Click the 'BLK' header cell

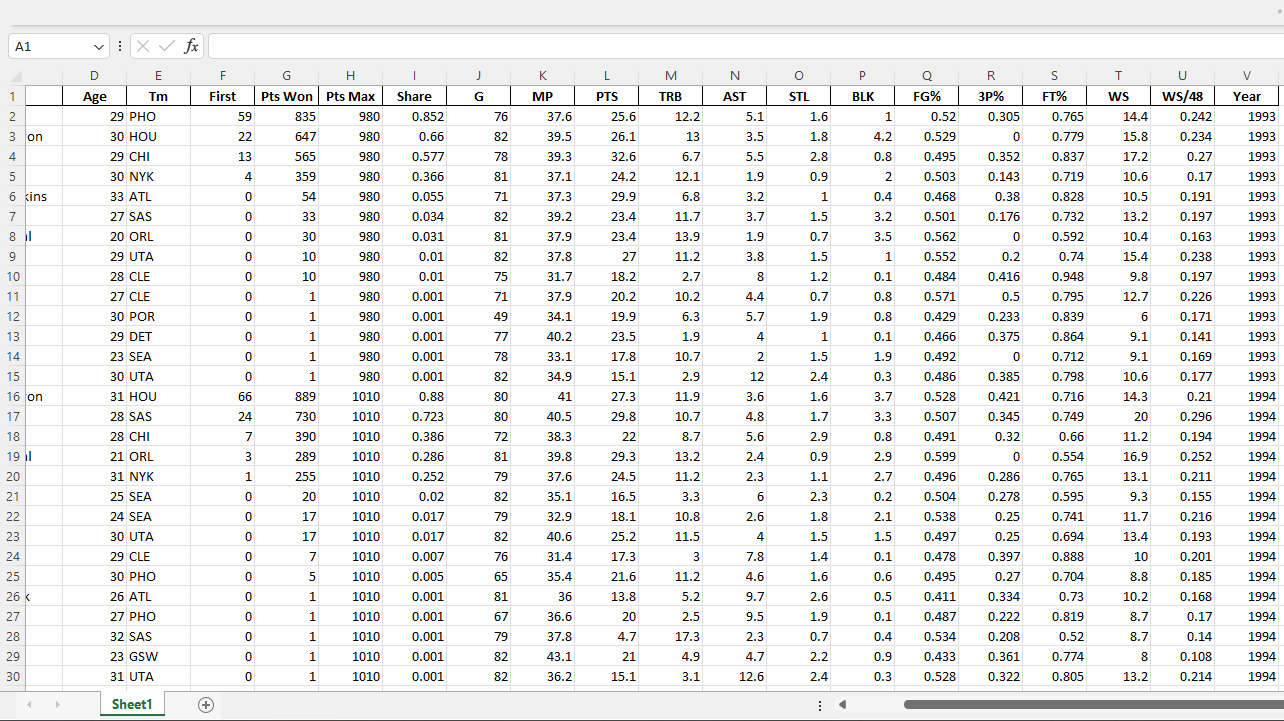862,96
